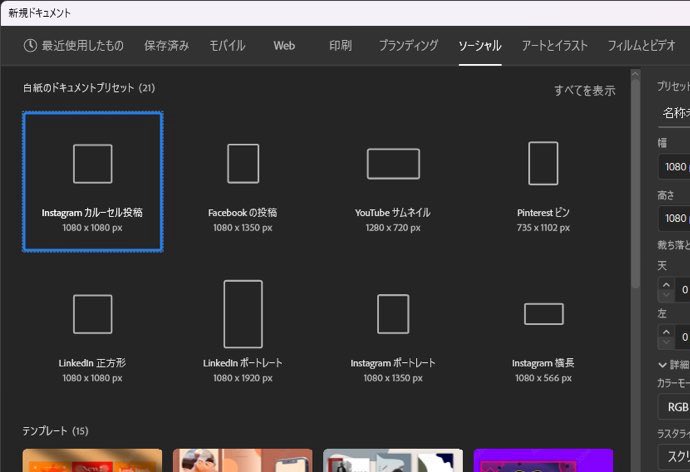The width and height of the screenshot is (690, 472).
Task: Click the テンプレート (15) heading
Action: 55,431
